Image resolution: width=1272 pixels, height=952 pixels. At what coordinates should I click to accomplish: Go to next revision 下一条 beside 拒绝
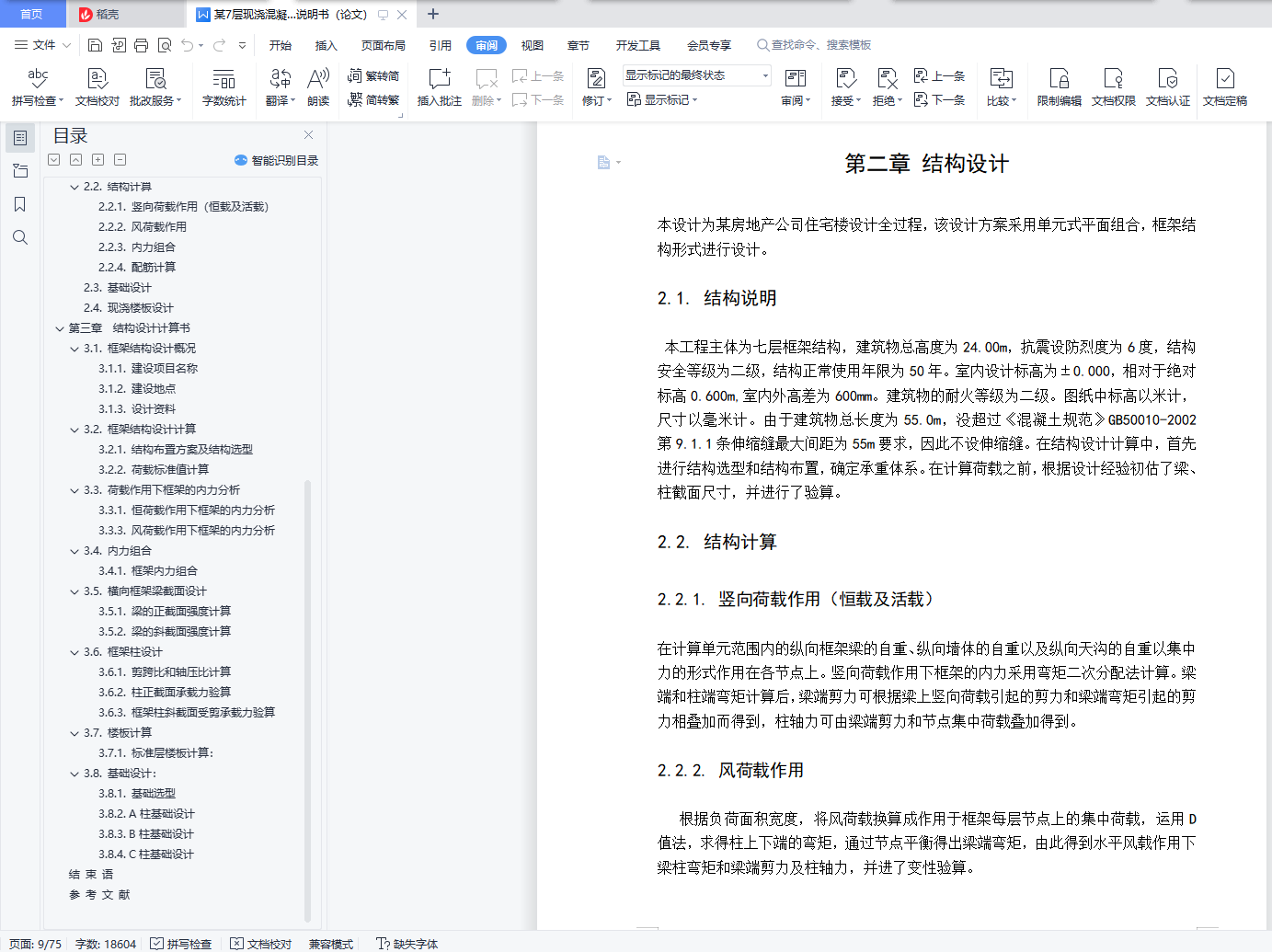click(939, 99)
